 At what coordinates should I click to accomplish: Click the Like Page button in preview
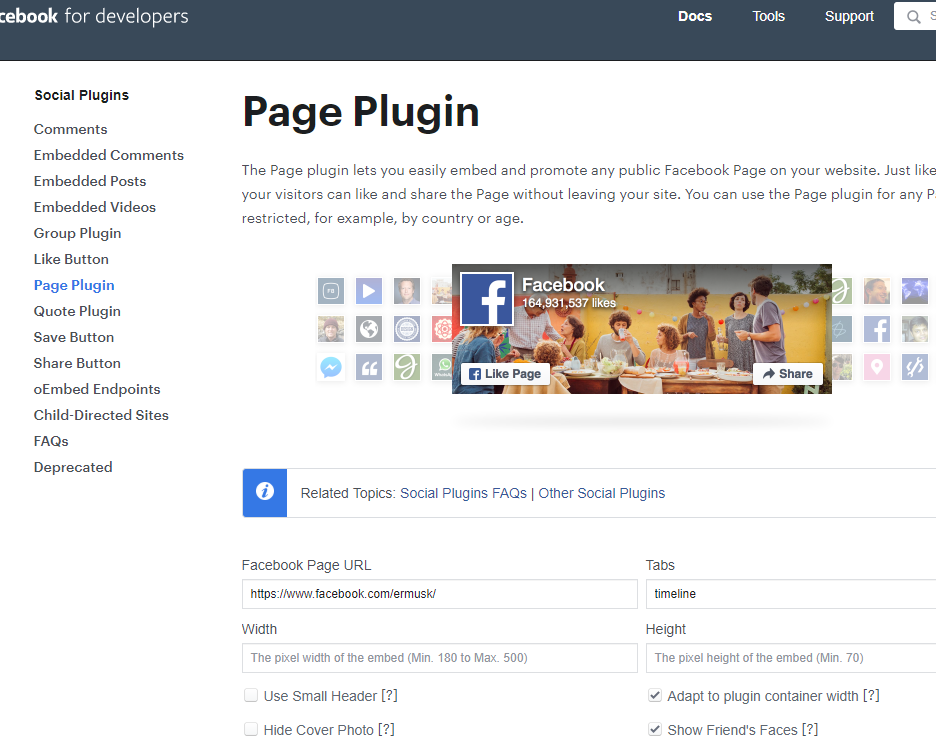(505, 373)
